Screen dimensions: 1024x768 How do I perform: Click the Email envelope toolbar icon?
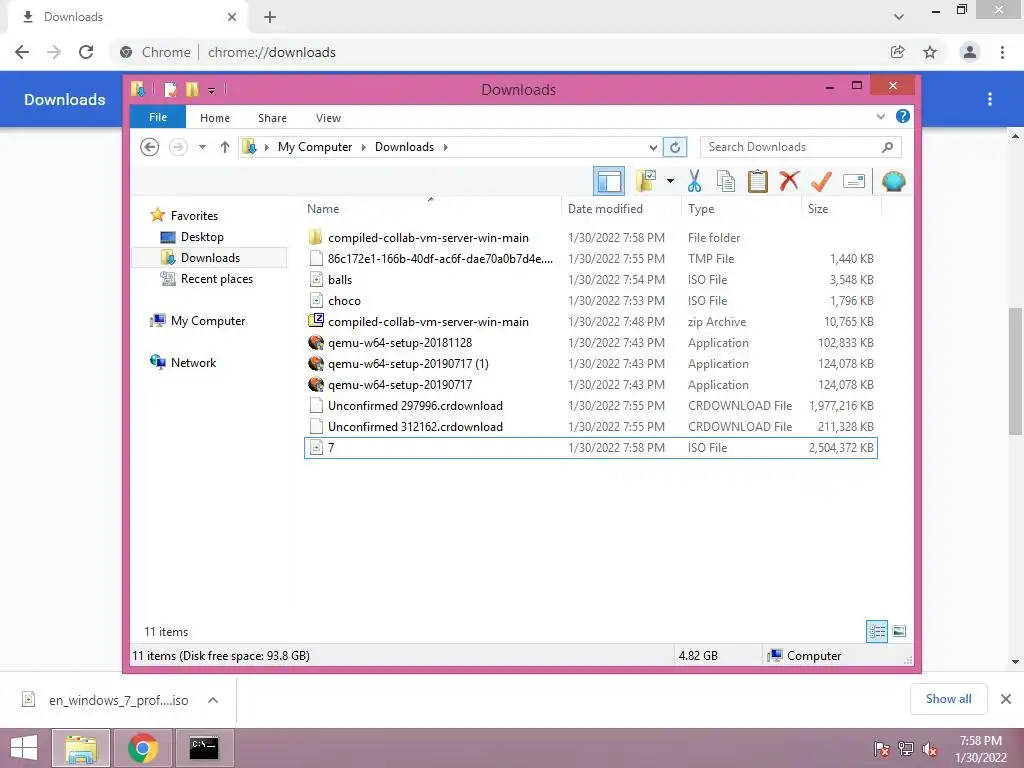[854, 181]
